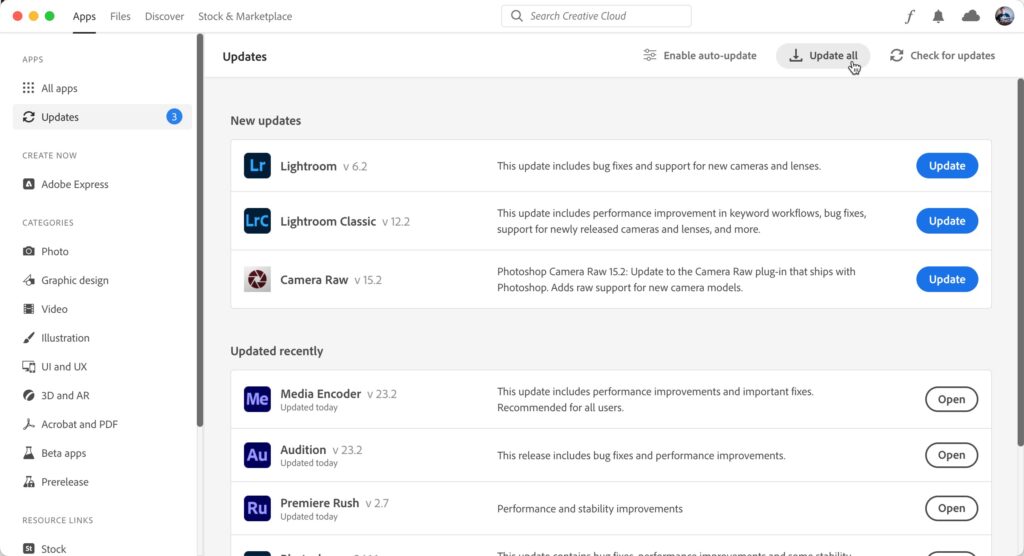The width and height of the screenshot is (1024, 556).
Task: Open the user profile avatar
Action: tap(1004, 16)
